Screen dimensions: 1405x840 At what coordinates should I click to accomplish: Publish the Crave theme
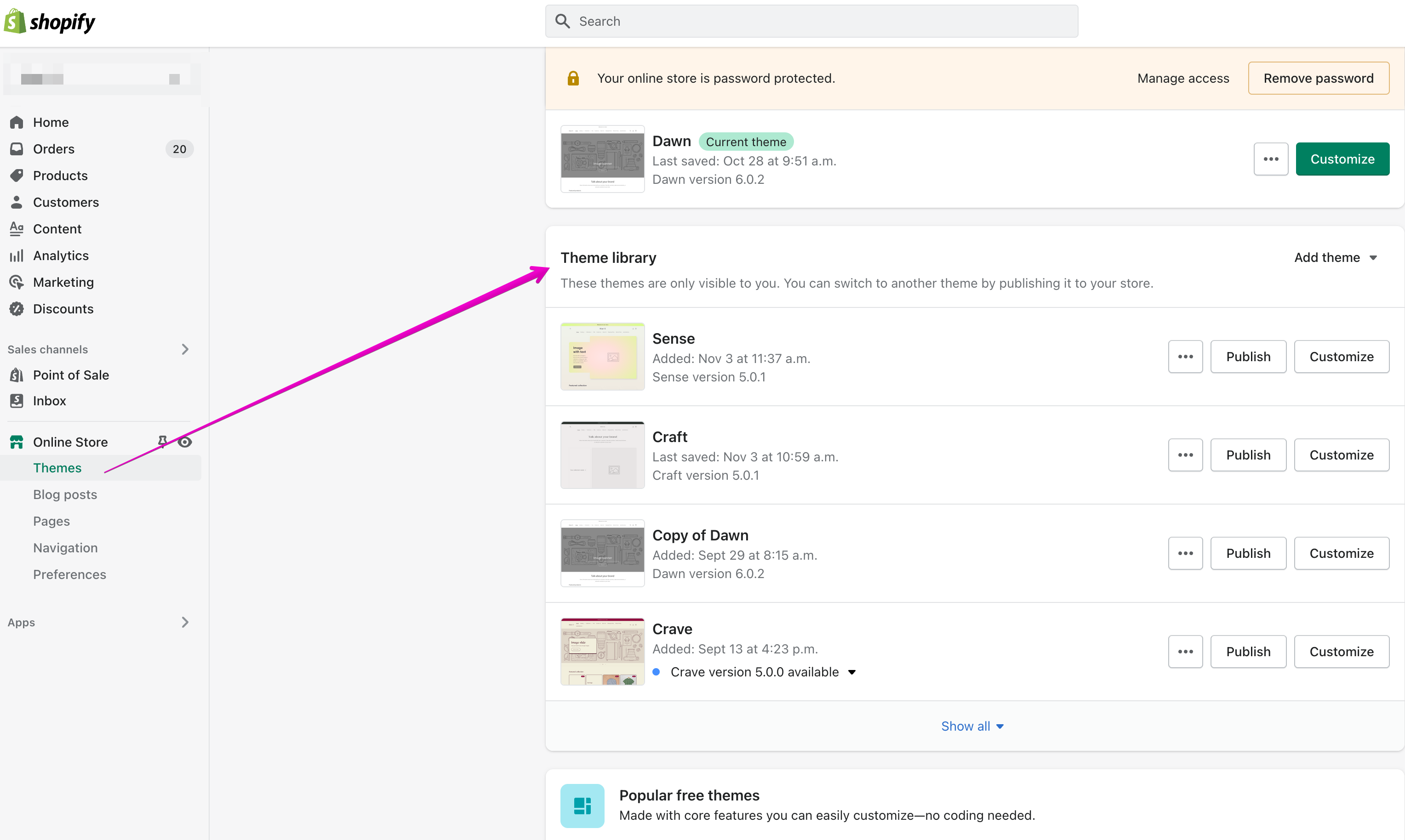point(1248,652)
